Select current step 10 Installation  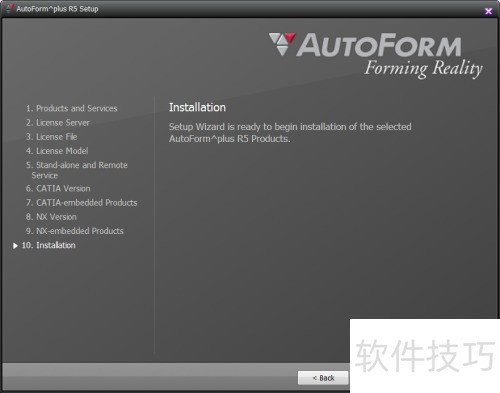pyautogui.click(x=49, y=245)
